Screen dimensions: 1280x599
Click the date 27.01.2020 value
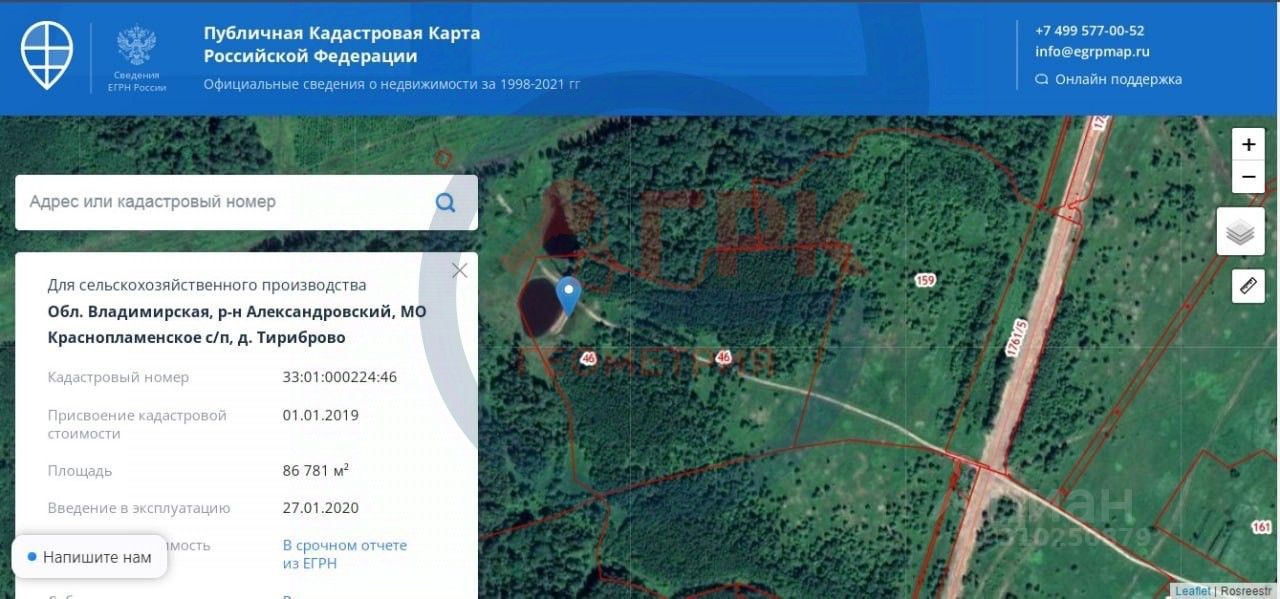click(321, 508)
